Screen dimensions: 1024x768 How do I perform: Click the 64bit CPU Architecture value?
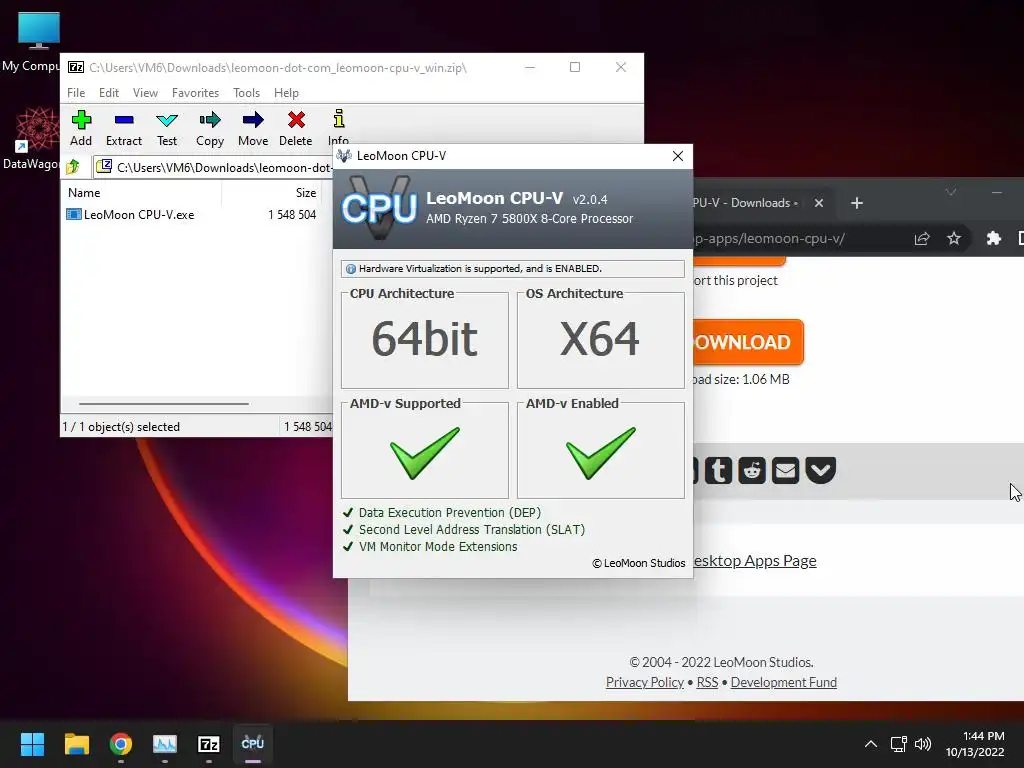[x=424, y=339]
